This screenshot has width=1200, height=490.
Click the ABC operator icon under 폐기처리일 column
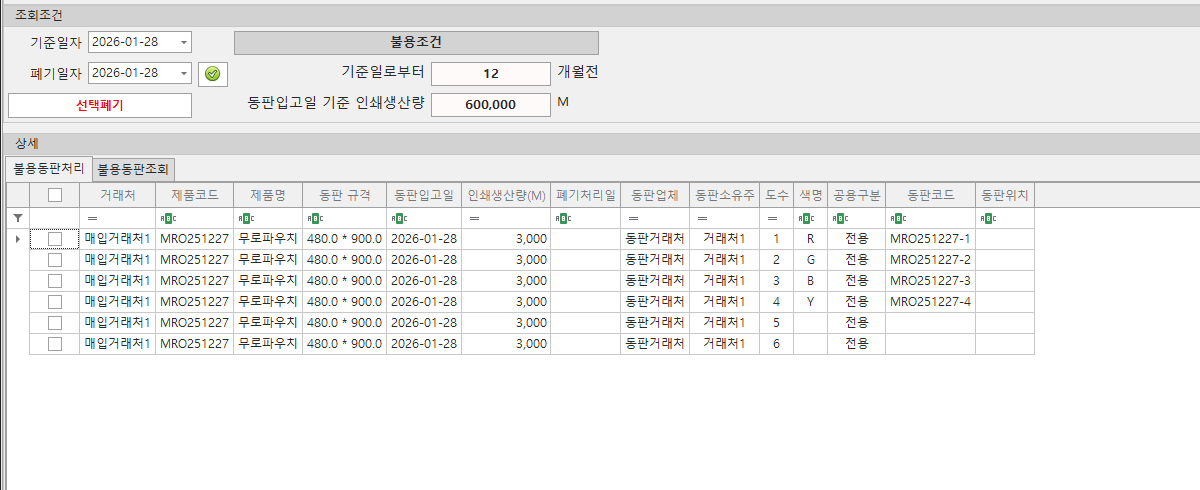(563, 218)
